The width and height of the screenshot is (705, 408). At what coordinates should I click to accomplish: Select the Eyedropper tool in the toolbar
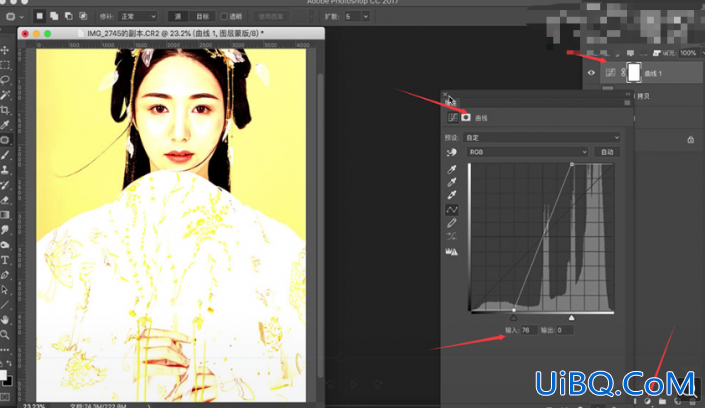[x=5, y=125]
